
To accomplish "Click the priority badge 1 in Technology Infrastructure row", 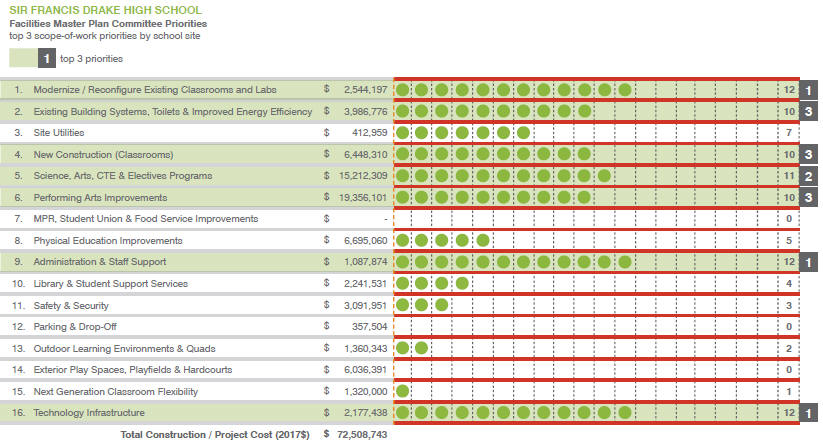I will coord(809,412).
